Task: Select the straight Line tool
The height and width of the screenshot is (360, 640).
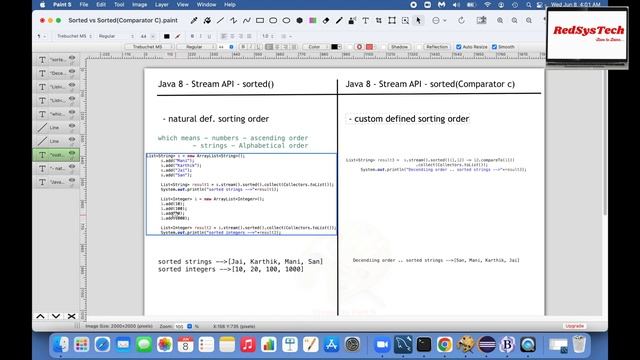Action: tap(220, 20)
